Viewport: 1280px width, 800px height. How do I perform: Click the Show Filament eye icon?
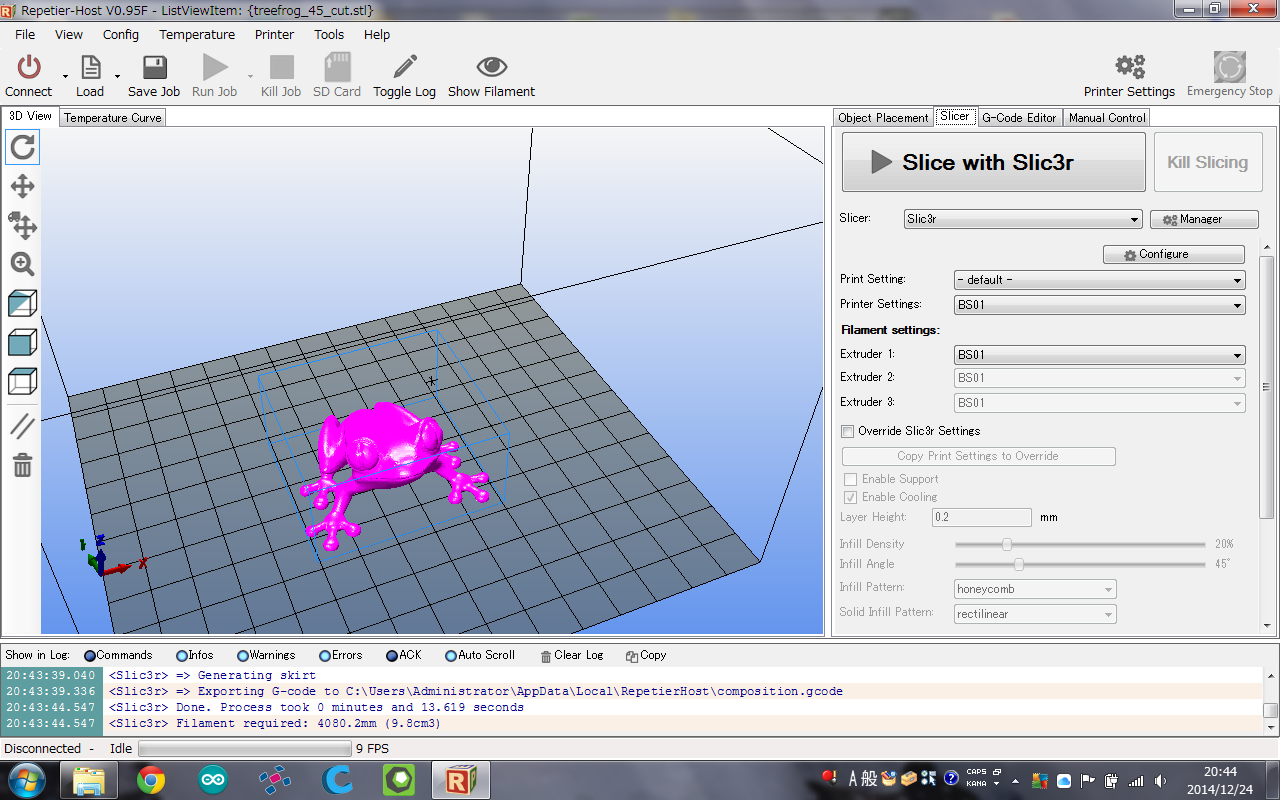pyautogui.click(x=491, y=68)
